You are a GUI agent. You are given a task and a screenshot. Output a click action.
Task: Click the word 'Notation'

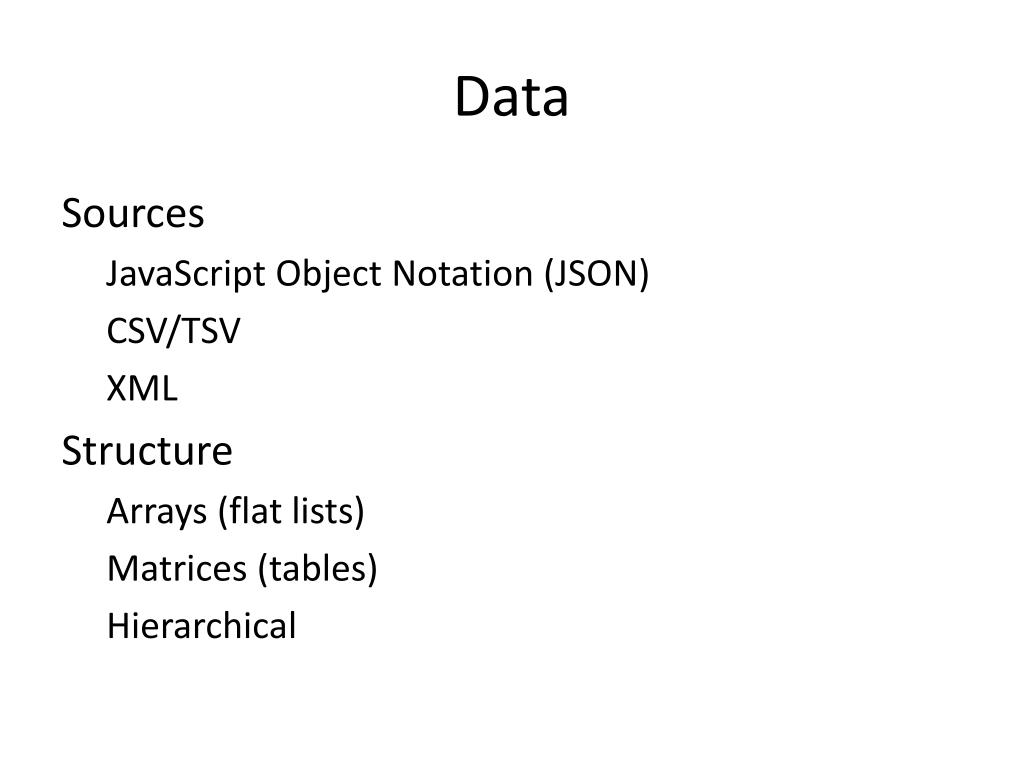click(x=462, y=273)
